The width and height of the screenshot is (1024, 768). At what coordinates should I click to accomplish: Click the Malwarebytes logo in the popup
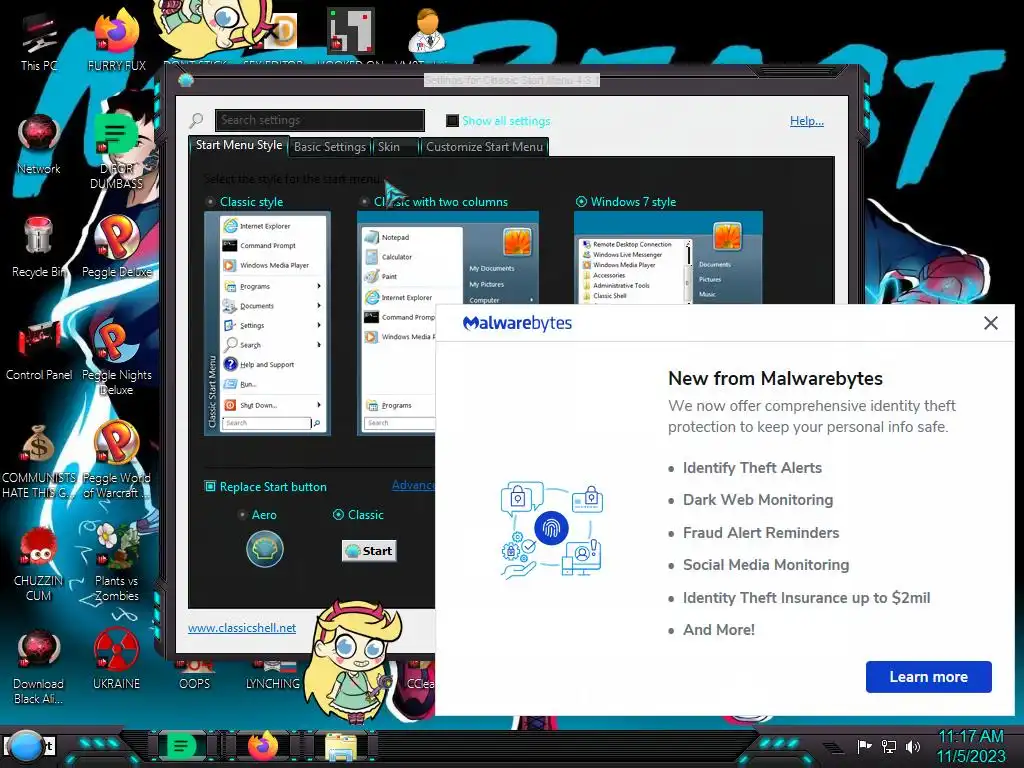click(x=517, y=323)
